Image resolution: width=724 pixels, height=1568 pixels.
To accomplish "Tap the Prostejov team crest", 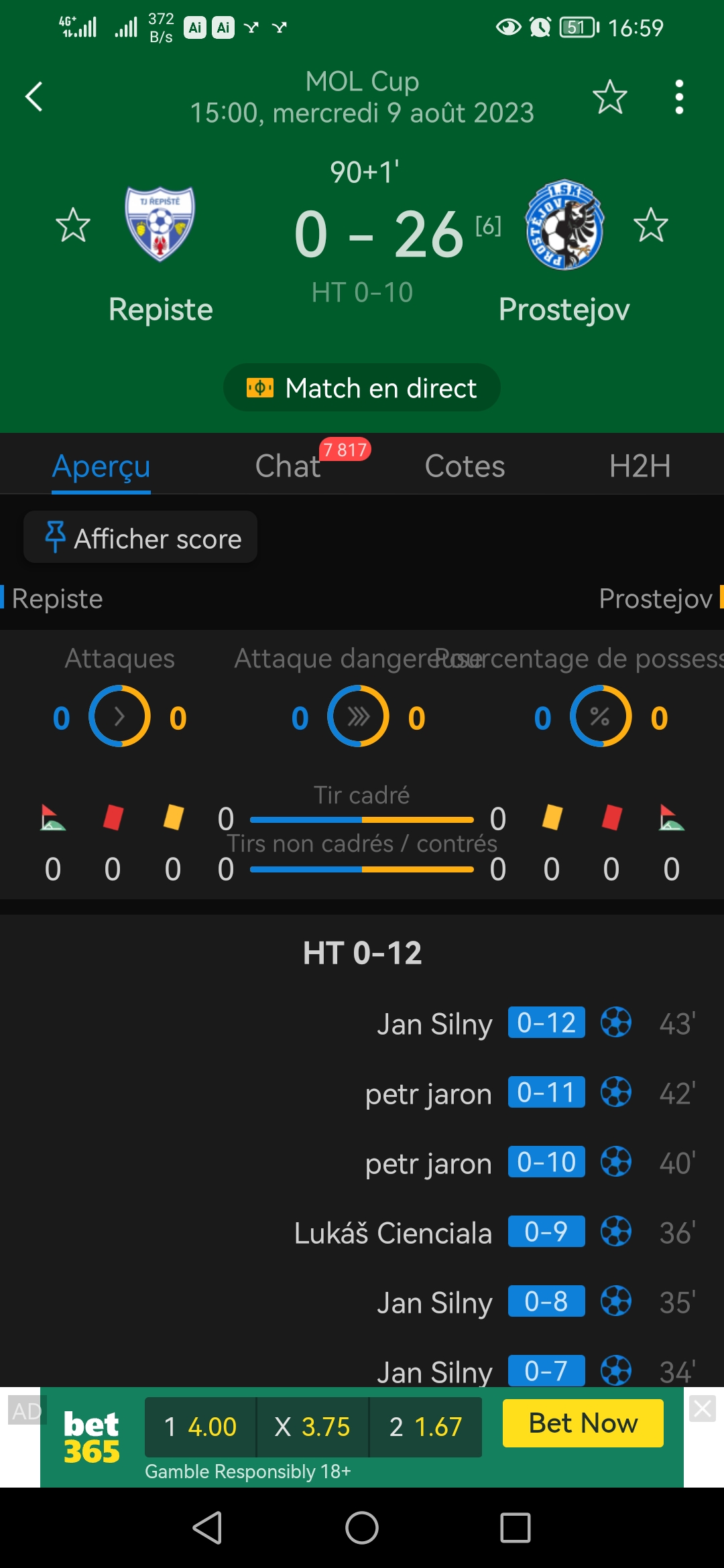I will [x=564, y=224].
